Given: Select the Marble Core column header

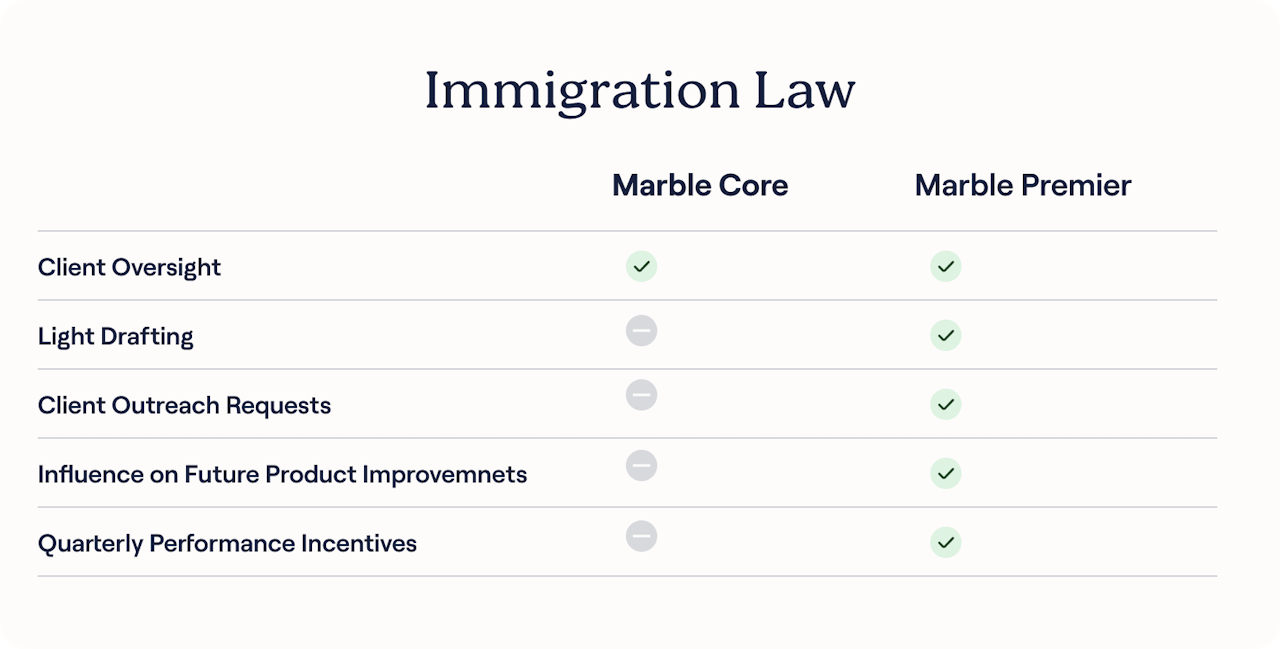Looking at the screenshot, I should point(700,186).
